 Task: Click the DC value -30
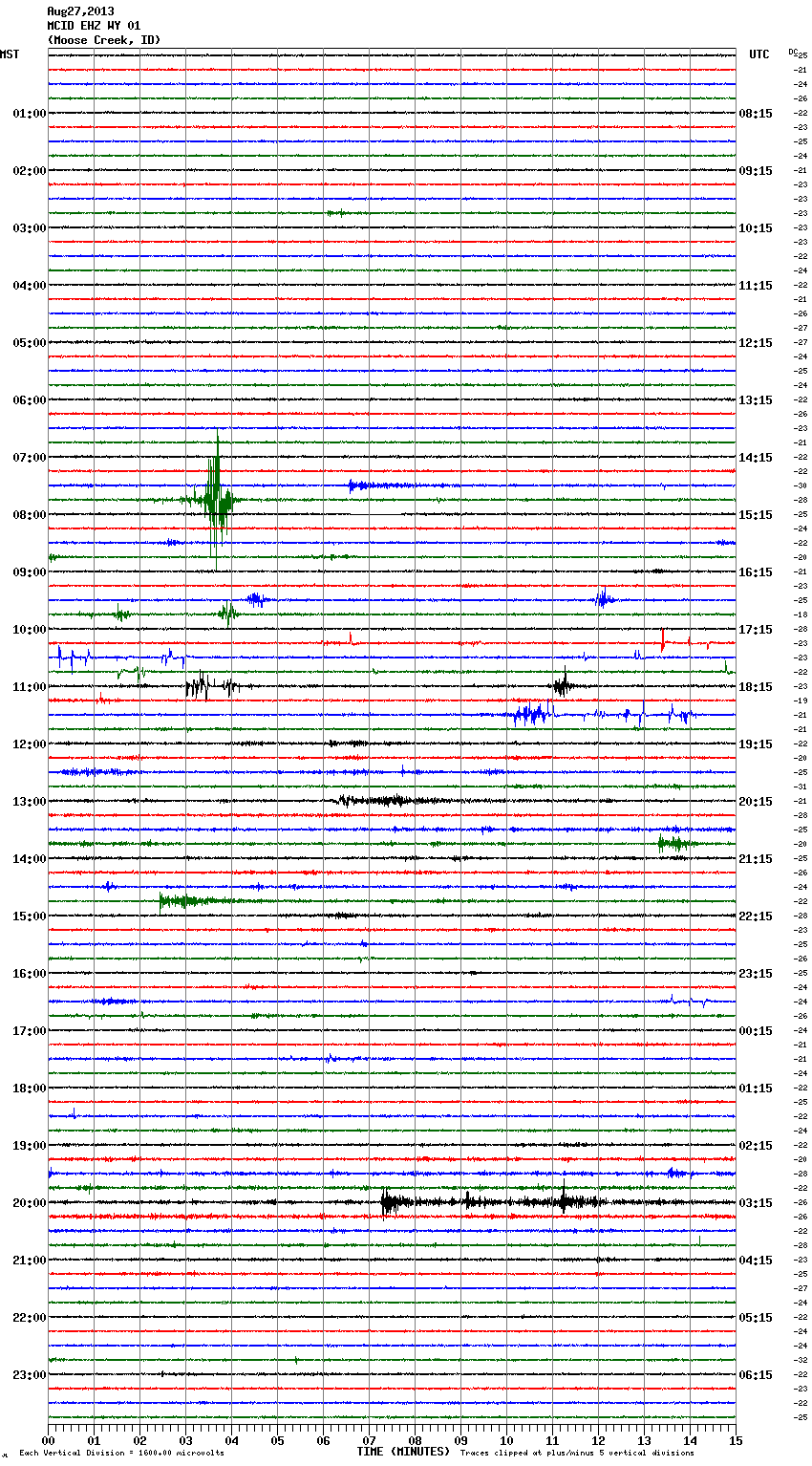point(801,485)
